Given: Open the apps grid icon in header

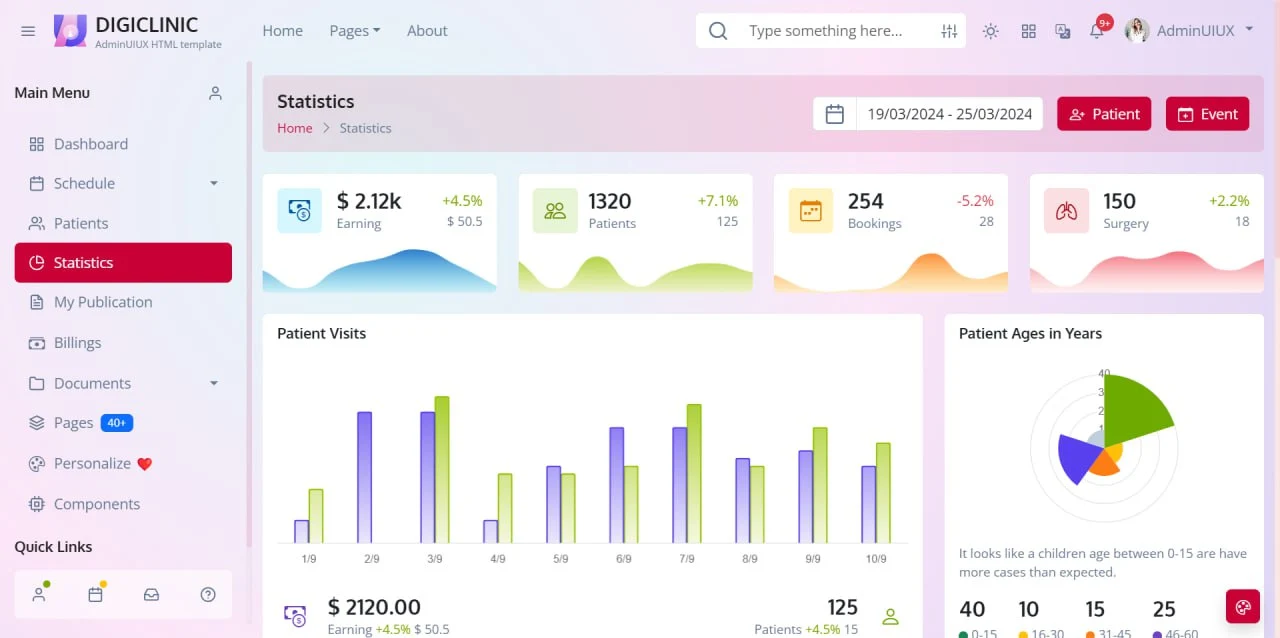Looking at the screenshot, I should (1028, 31).
